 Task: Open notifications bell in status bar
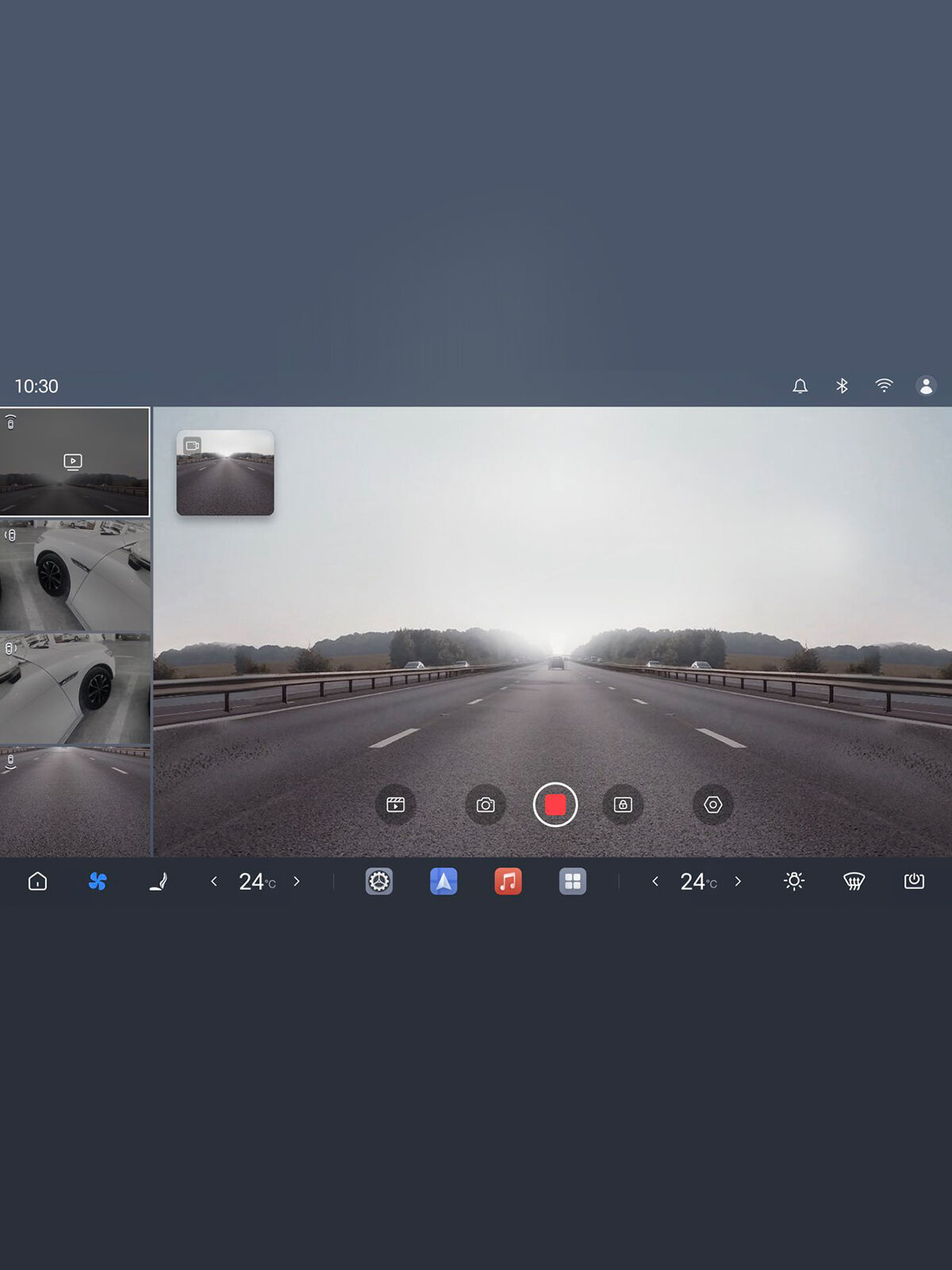[x=800, y=386]
